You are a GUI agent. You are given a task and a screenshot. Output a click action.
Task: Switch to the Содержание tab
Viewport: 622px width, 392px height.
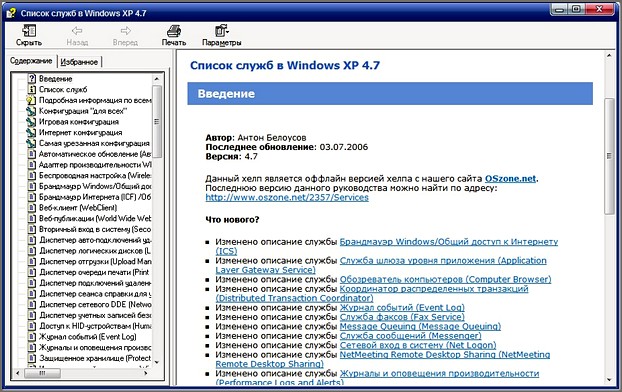(31, 61)
